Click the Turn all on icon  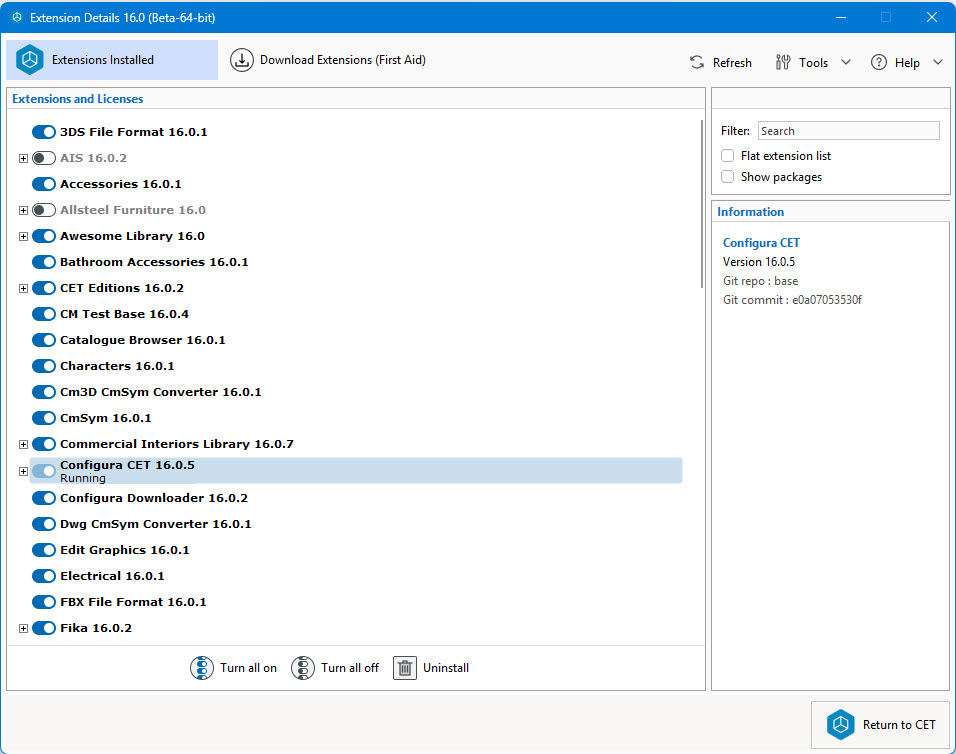pyautogui.click(x=201, y=668)
